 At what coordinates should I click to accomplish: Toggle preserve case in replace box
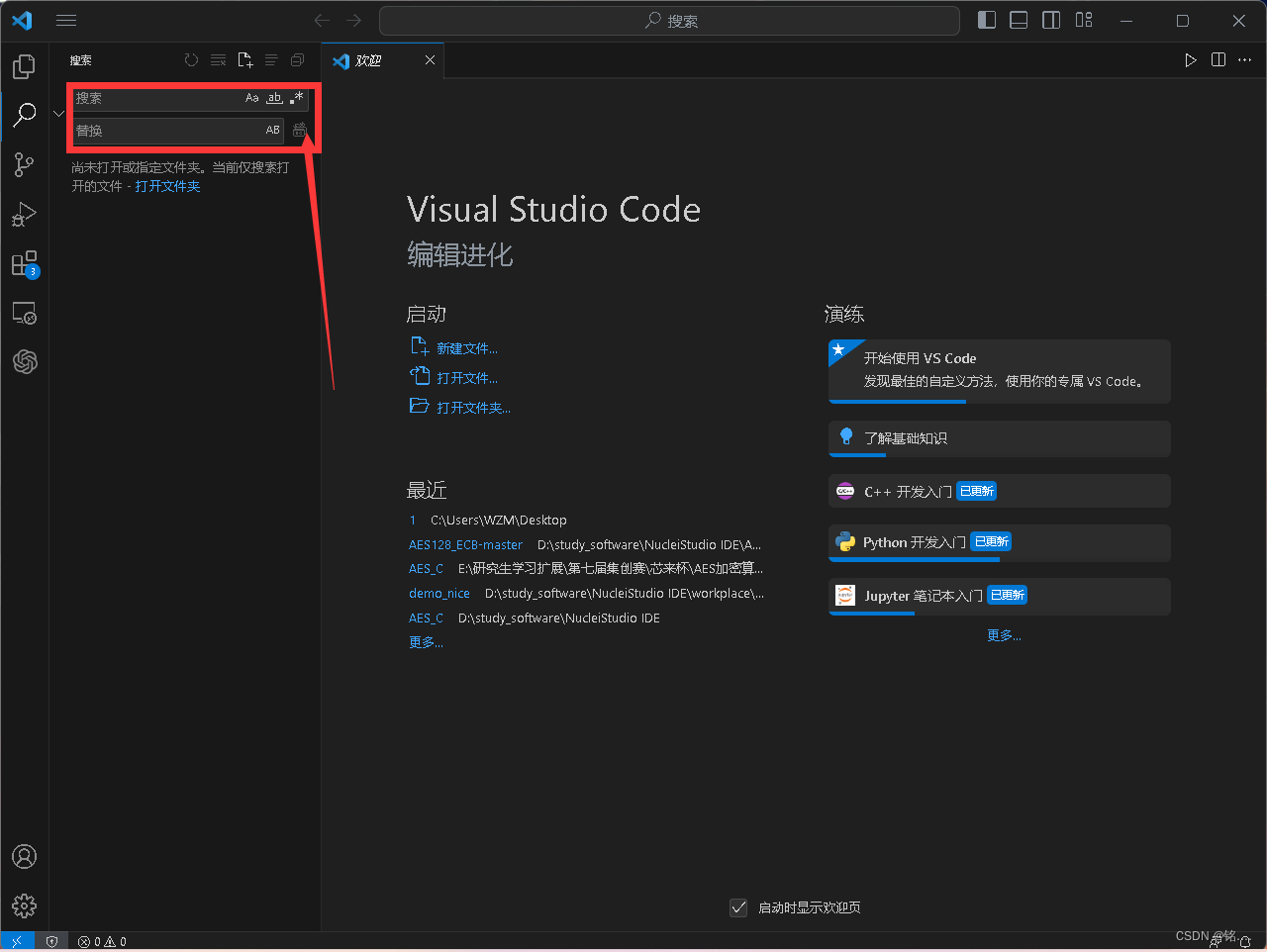272,130
